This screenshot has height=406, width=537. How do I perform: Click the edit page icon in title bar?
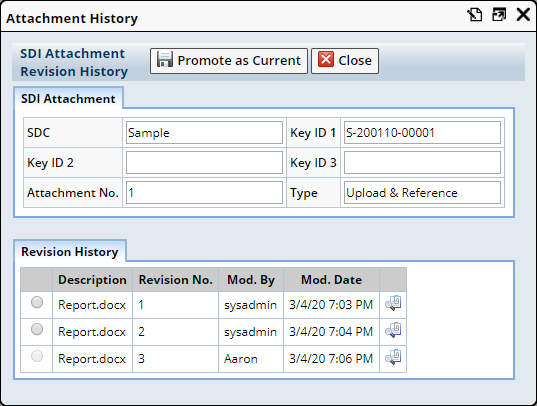coord(475,15)
